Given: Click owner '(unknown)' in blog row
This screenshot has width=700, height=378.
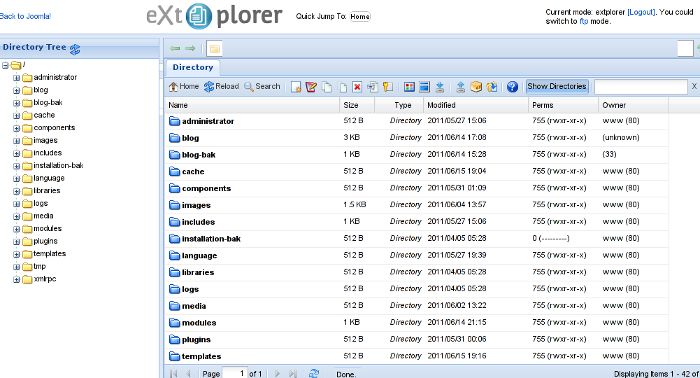Looking at the screenshot, I should tap(621, 138).
